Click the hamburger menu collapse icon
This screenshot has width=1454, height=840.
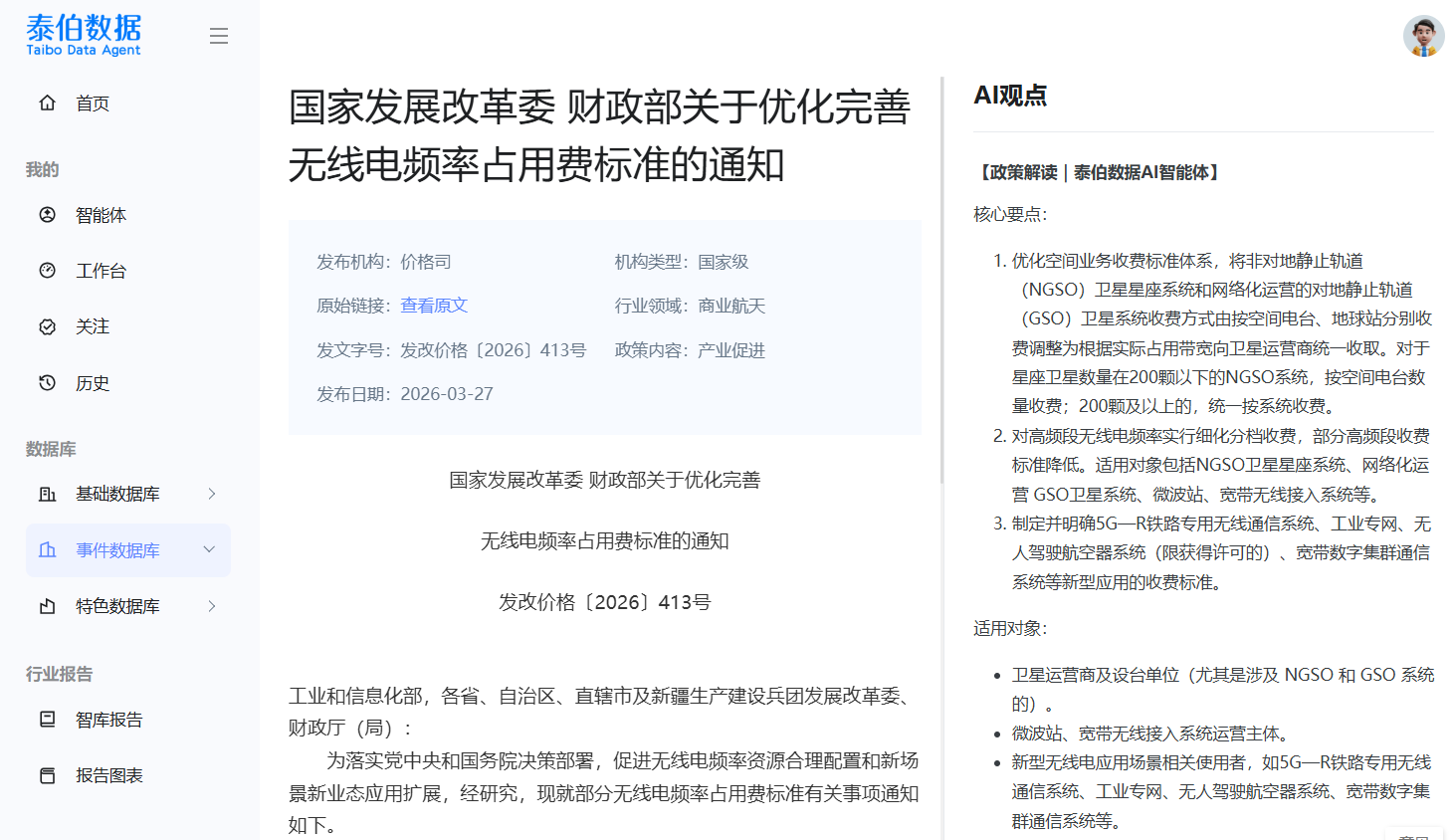click(x=219, y=36)
